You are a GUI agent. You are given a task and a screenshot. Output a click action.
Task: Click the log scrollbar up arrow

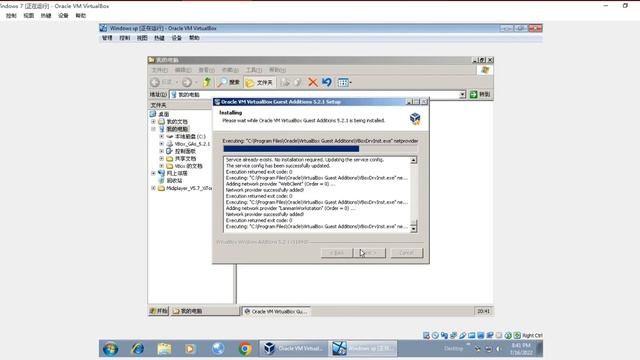[x=413, y=160]
